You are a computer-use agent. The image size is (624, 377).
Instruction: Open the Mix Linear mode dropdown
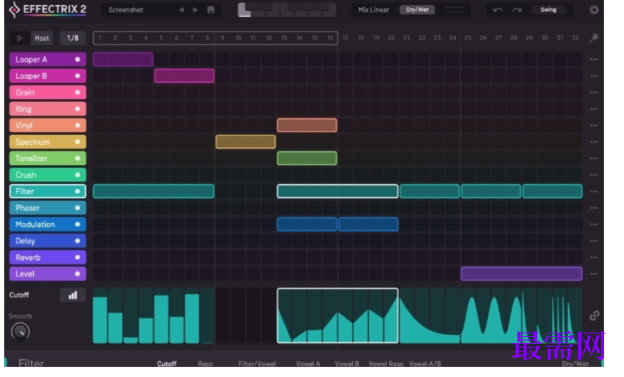[x=373, y=10]
